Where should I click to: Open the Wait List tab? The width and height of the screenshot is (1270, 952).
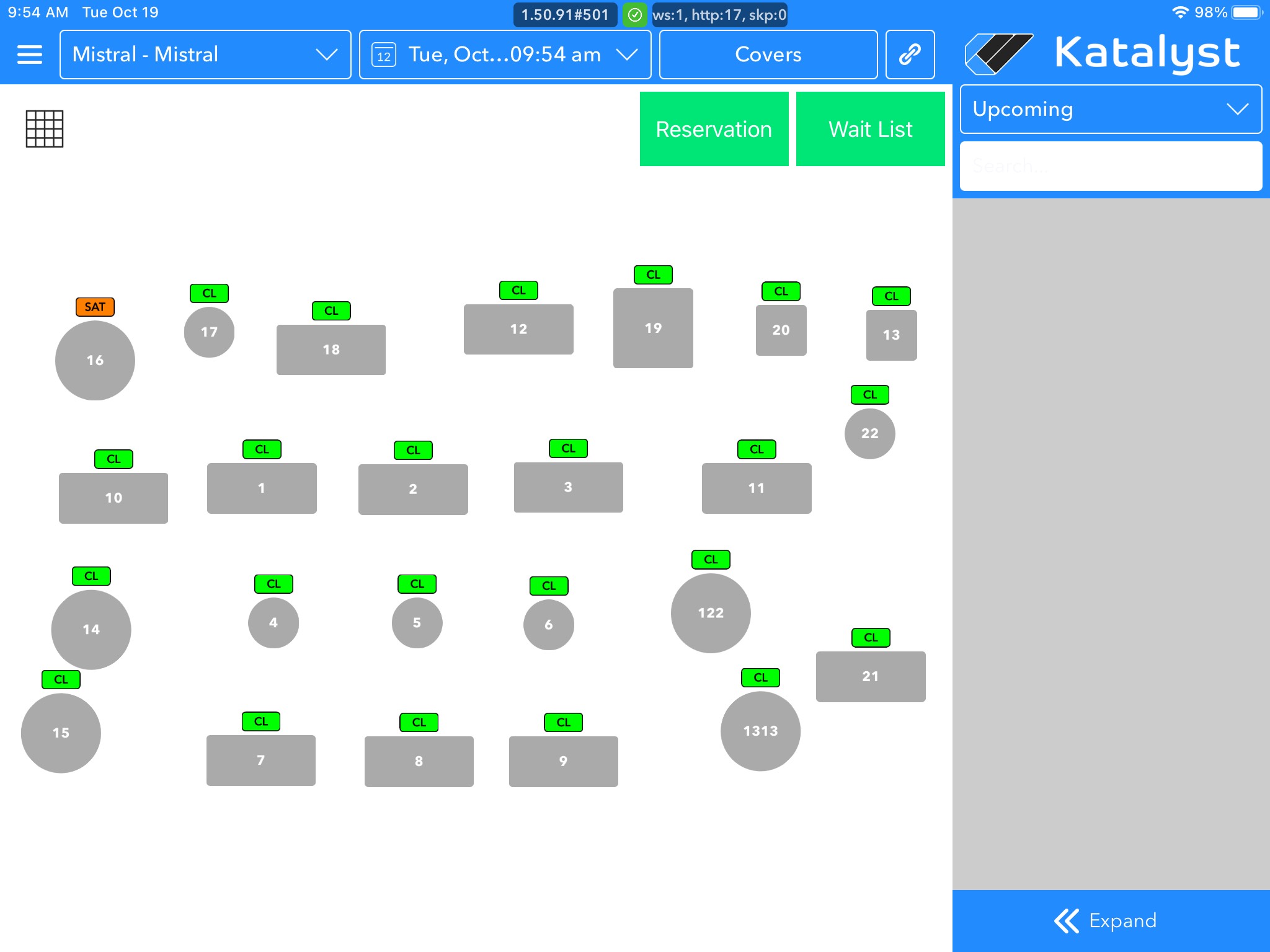click(870, 129)
